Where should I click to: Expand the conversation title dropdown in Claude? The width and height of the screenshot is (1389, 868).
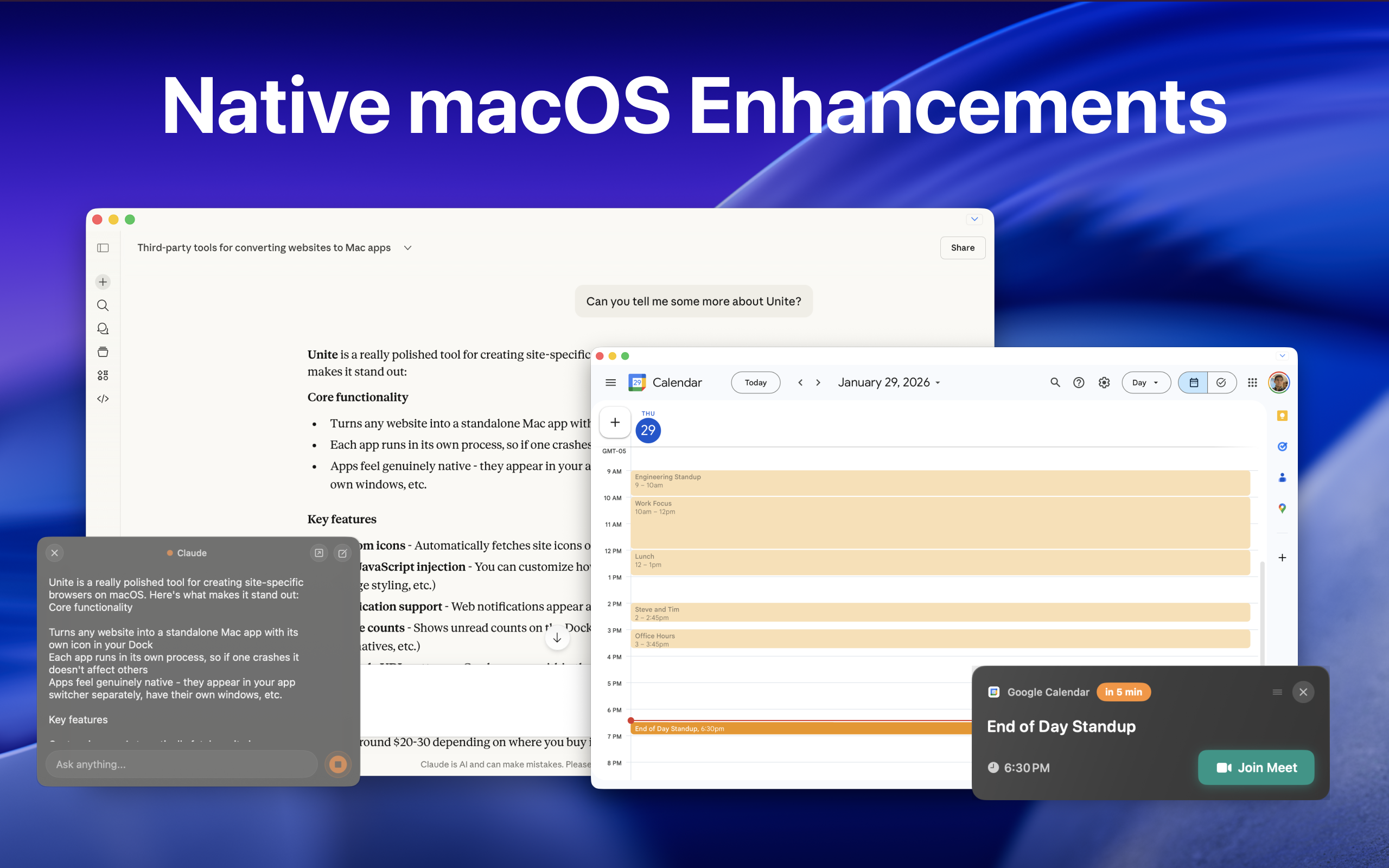407,247
